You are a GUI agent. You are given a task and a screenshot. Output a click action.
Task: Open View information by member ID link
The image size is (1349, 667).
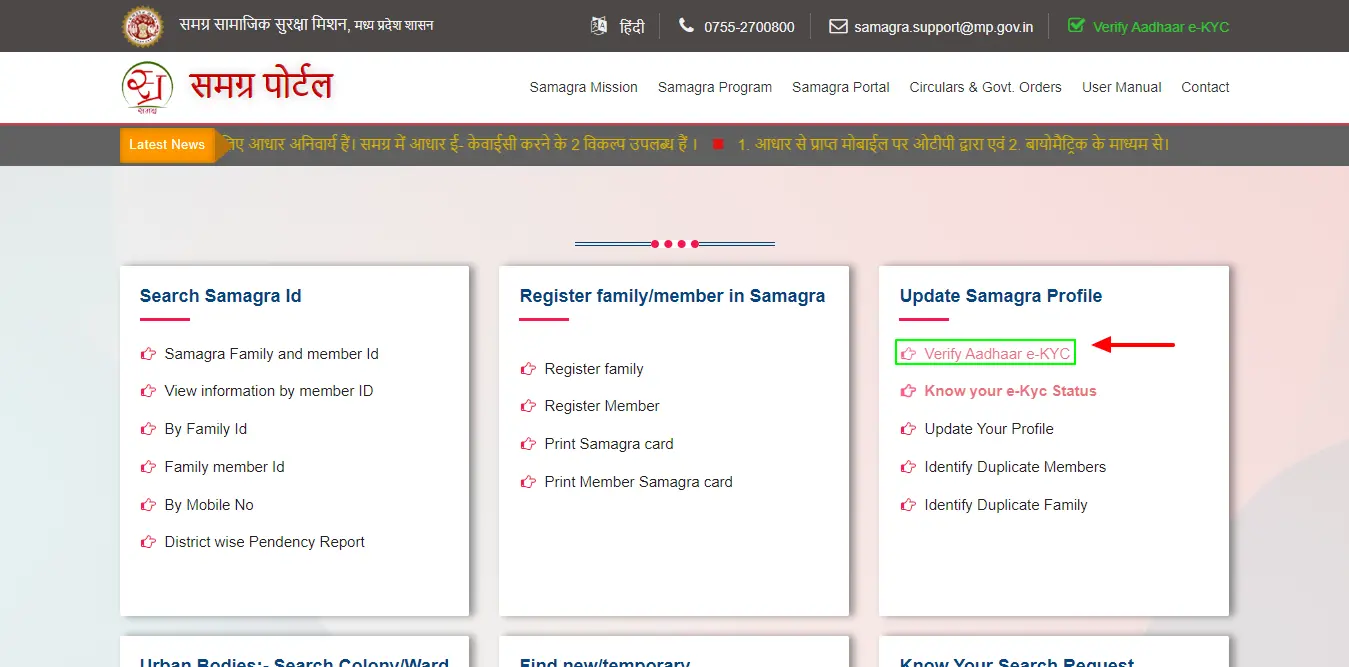269,391
